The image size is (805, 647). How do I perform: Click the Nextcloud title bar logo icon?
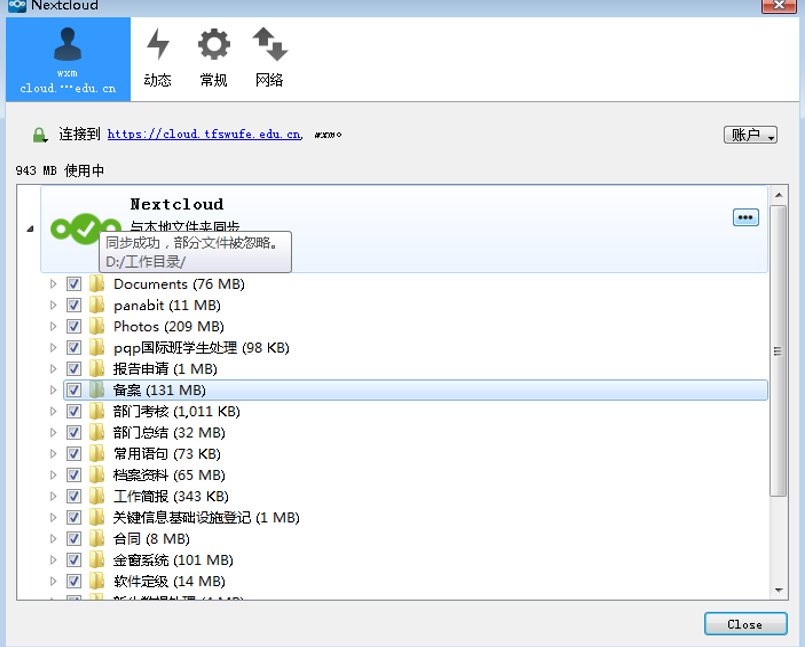17,6
